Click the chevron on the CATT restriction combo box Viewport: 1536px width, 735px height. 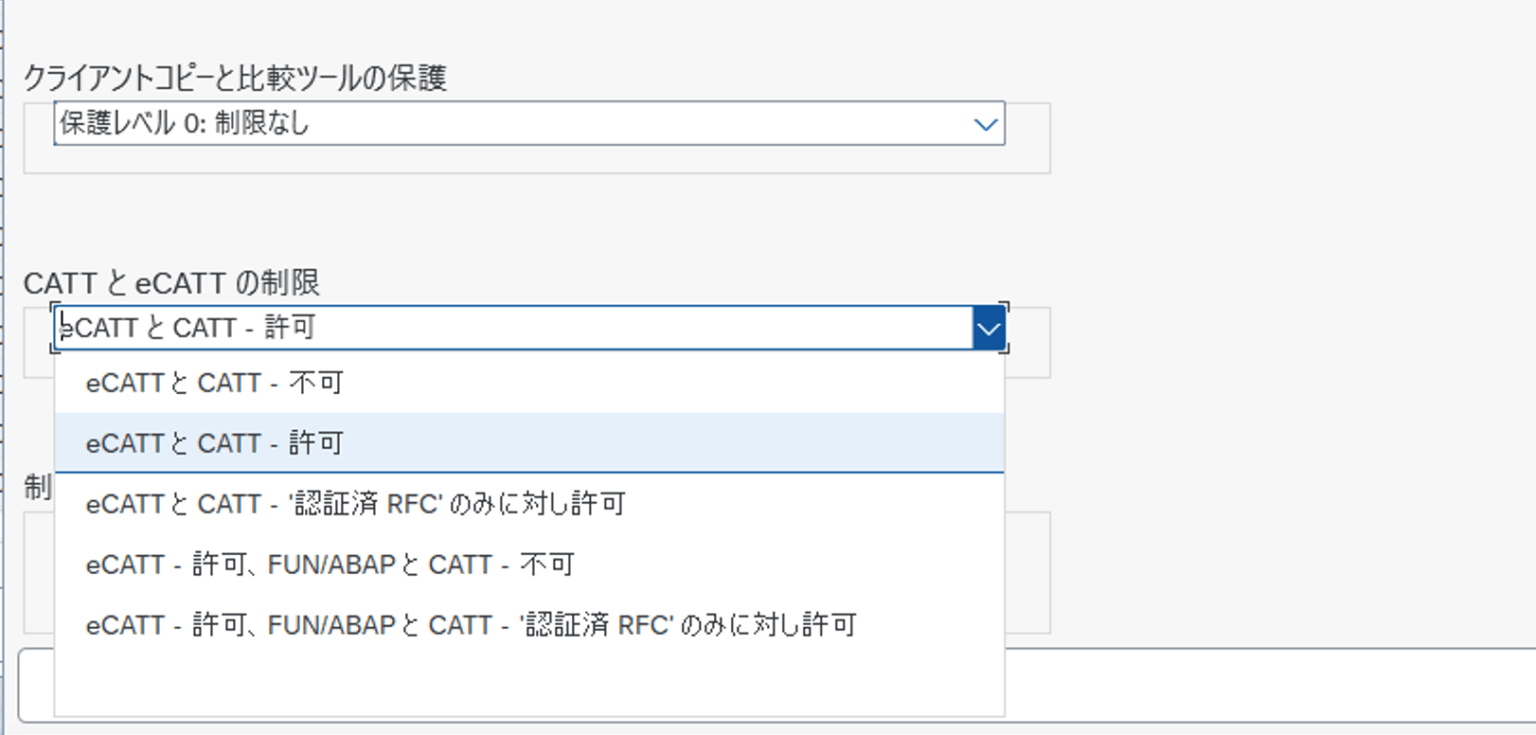[989, 327]
